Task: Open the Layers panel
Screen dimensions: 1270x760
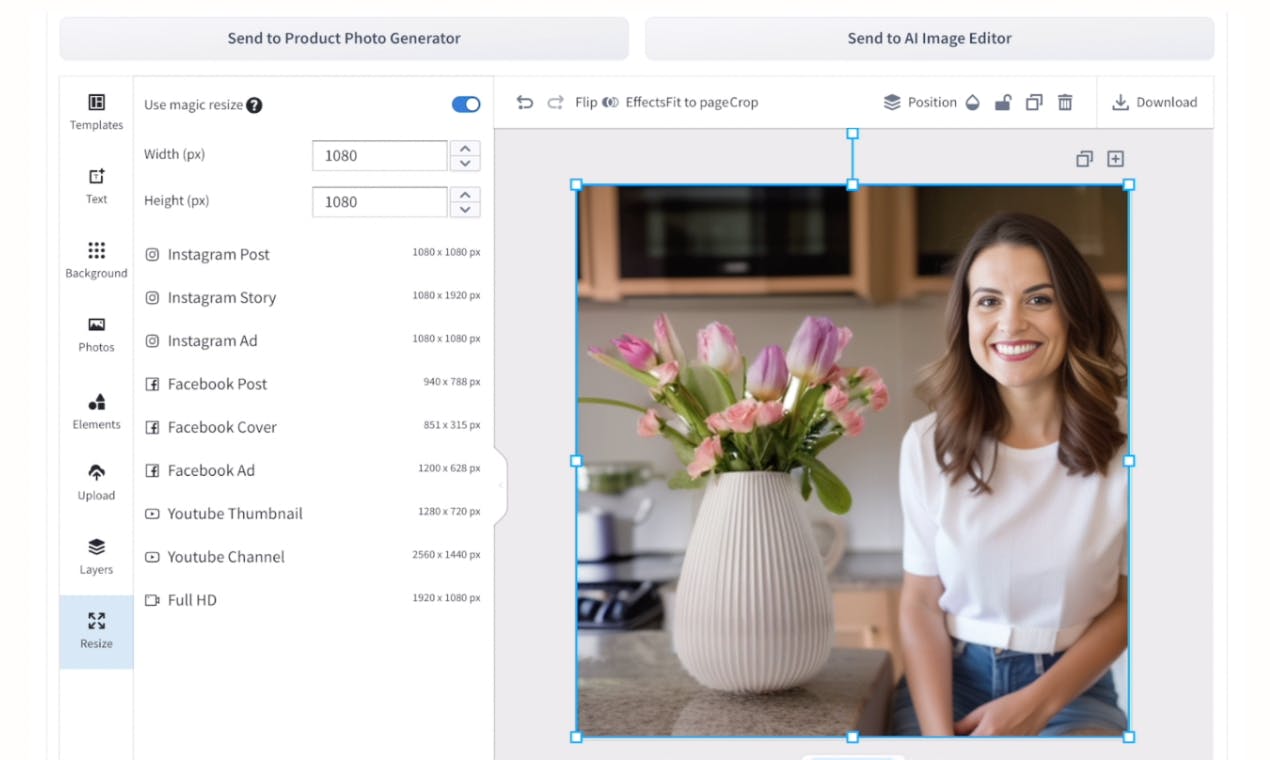Action: tap(96, 556)
